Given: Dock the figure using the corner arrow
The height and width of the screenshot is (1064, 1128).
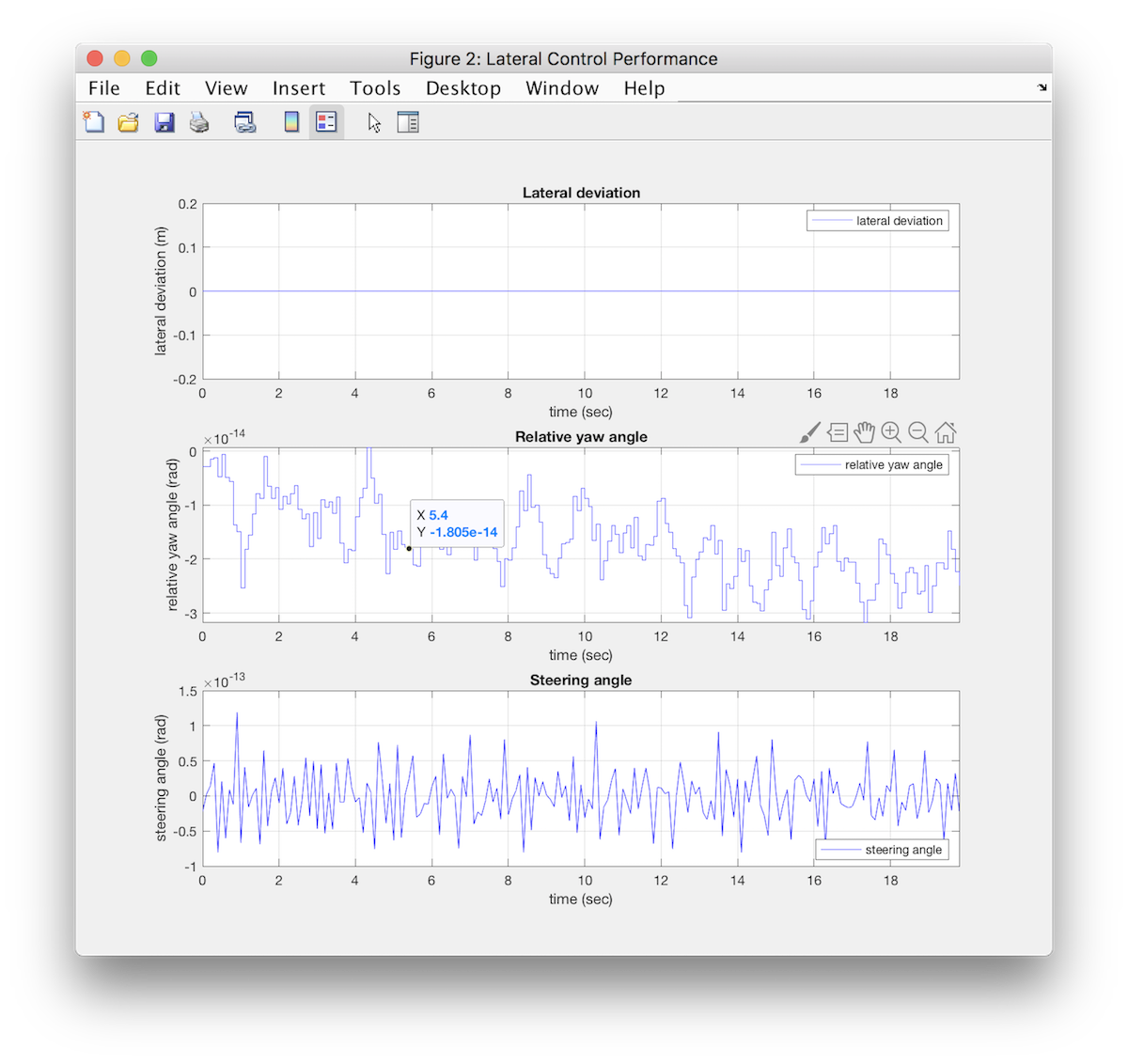Looking at the screenshot, I should coord(1042,87).
